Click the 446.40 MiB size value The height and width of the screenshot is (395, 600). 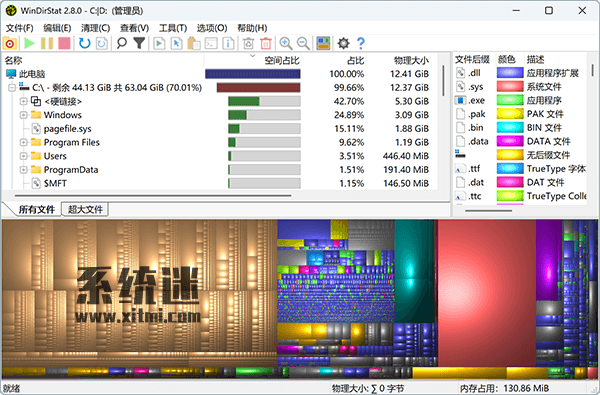tap(406, 156)
